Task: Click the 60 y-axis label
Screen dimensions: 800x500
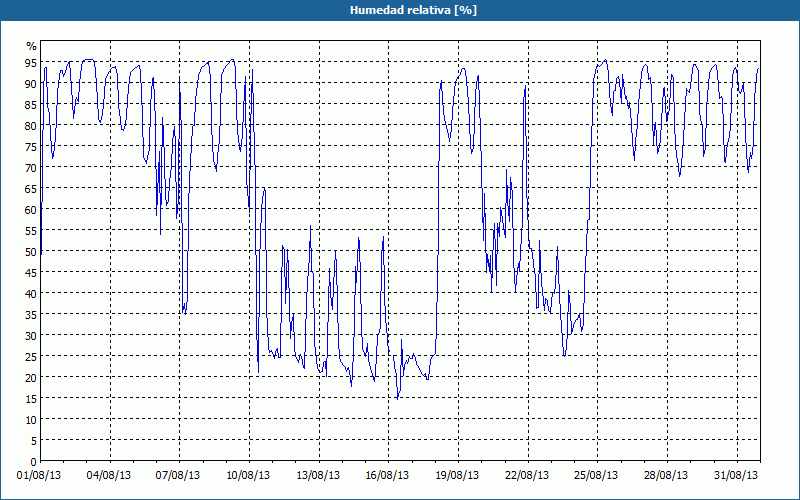Action: click(31, 210)
